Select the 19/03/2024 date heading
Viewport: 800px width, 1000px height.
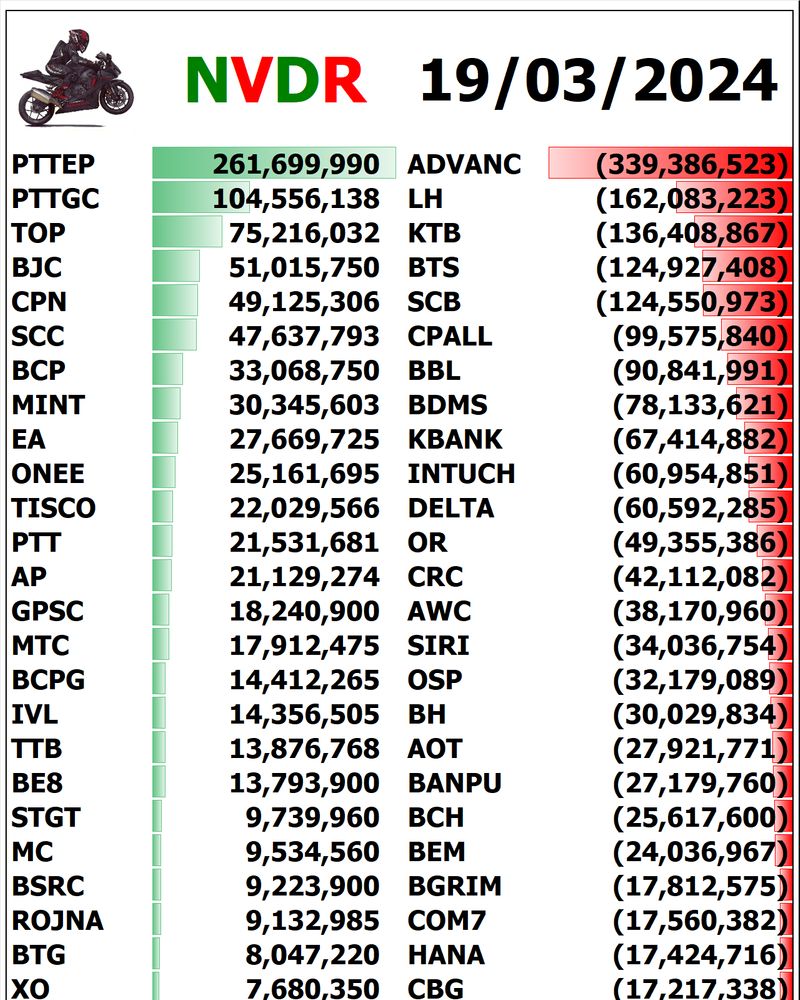click(x=597, y=80)
